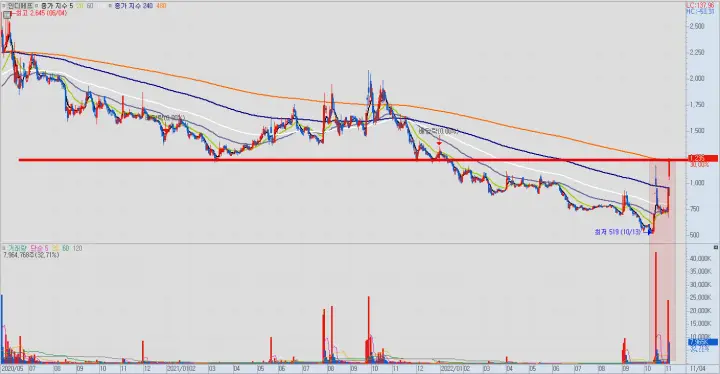The image size is (720, 374).
Task: Click the pink 단순 5 volume average legend
Action: pos(39,249)
